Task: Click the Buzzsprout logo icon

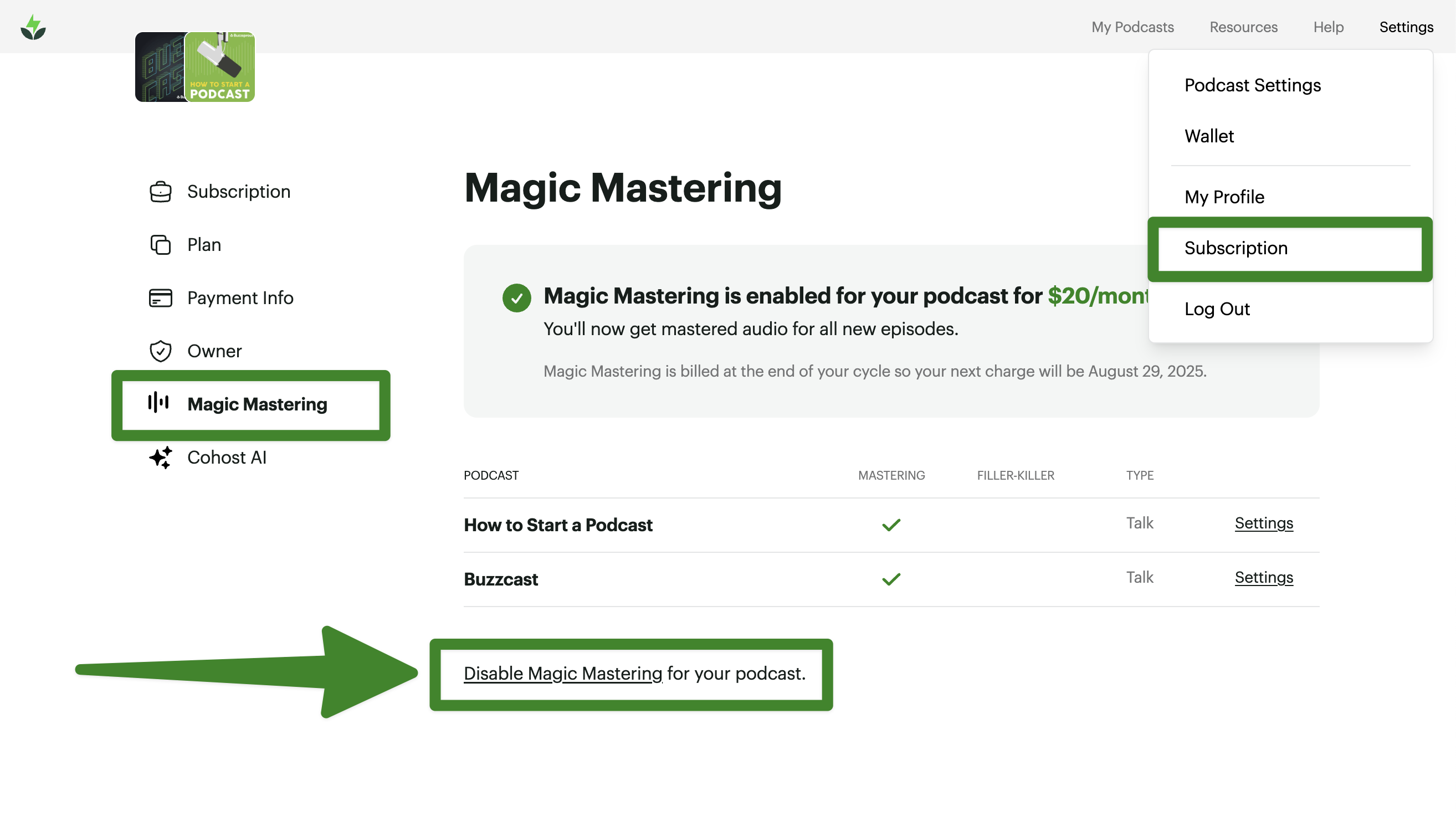Action: (x=33, y=27)
